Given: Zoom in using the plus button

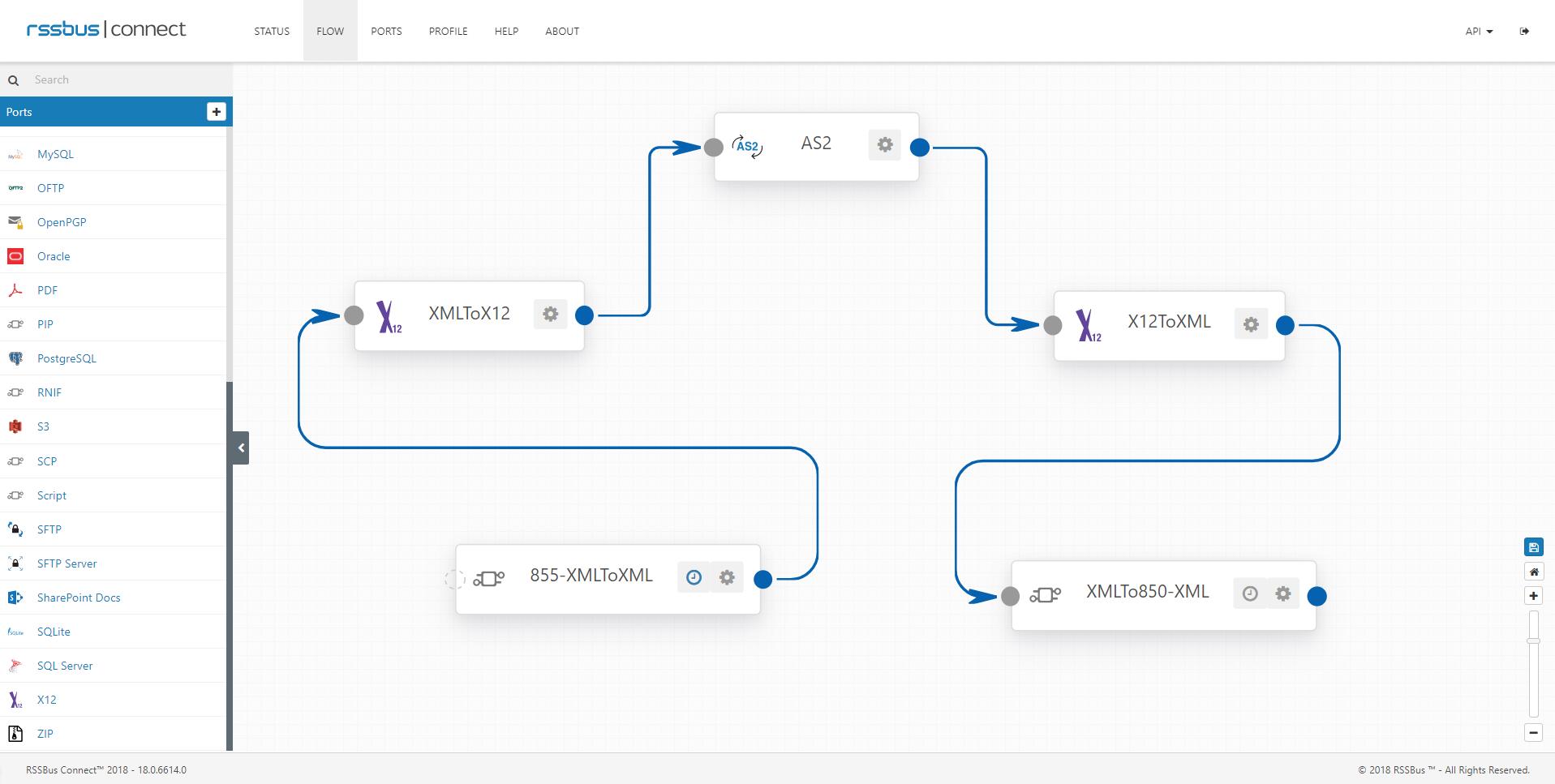Looking at the screenshot, I should pyautogui.click(x=1533, y=596).
